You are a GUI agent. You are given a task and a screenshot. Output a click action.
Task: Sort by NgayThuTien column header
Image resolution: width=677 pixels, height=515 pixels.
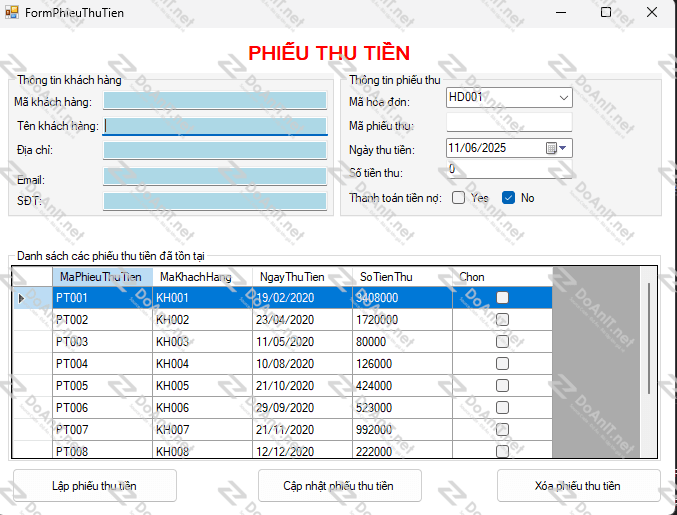[x=302, y=277]
